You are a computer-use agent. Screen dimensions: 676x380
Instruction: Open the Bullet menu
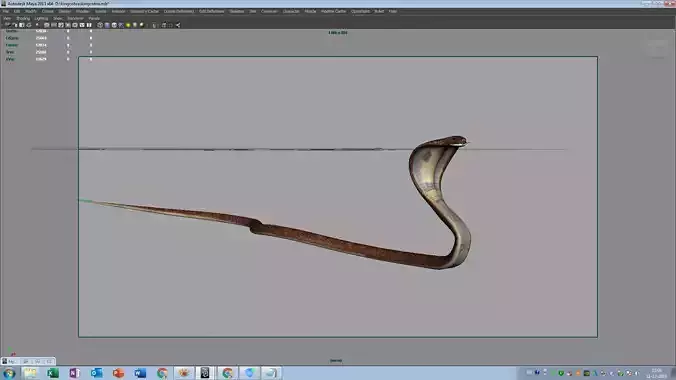coord(379,11)
